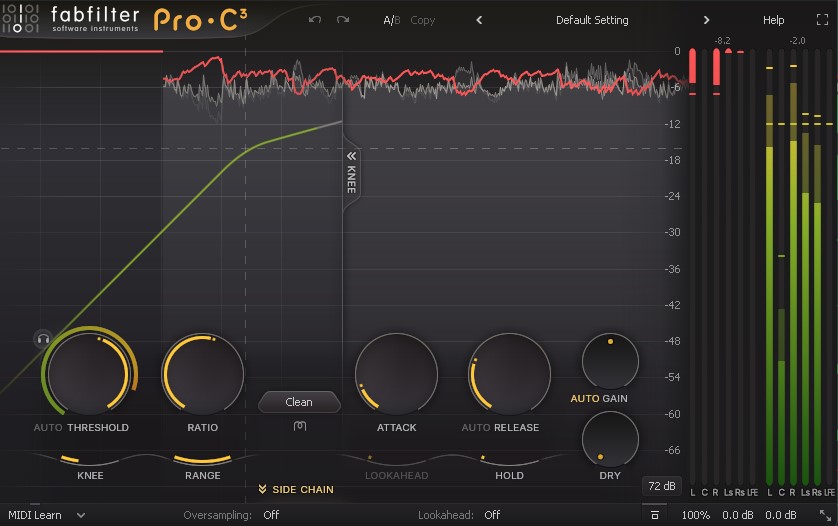Screen dimensions: 838x526
Task: Open the MIDI Learn dropdown arrow
Action: click(x=81, y=515)
